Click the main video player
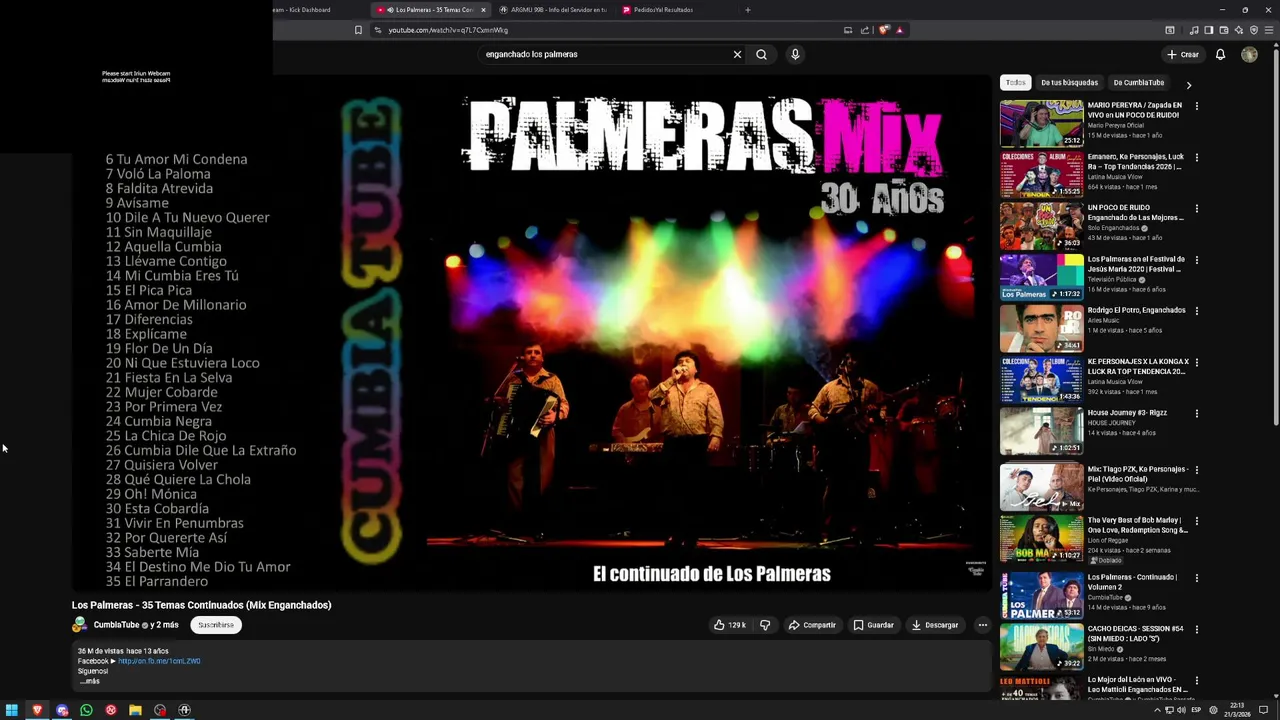Screen dimensions: 1280x720 click(x=531, y=331)
